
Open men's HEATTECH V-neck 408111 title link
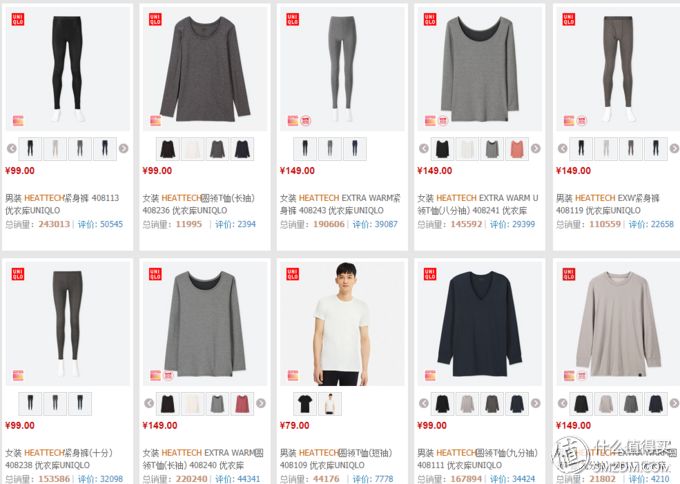point(477,458)
